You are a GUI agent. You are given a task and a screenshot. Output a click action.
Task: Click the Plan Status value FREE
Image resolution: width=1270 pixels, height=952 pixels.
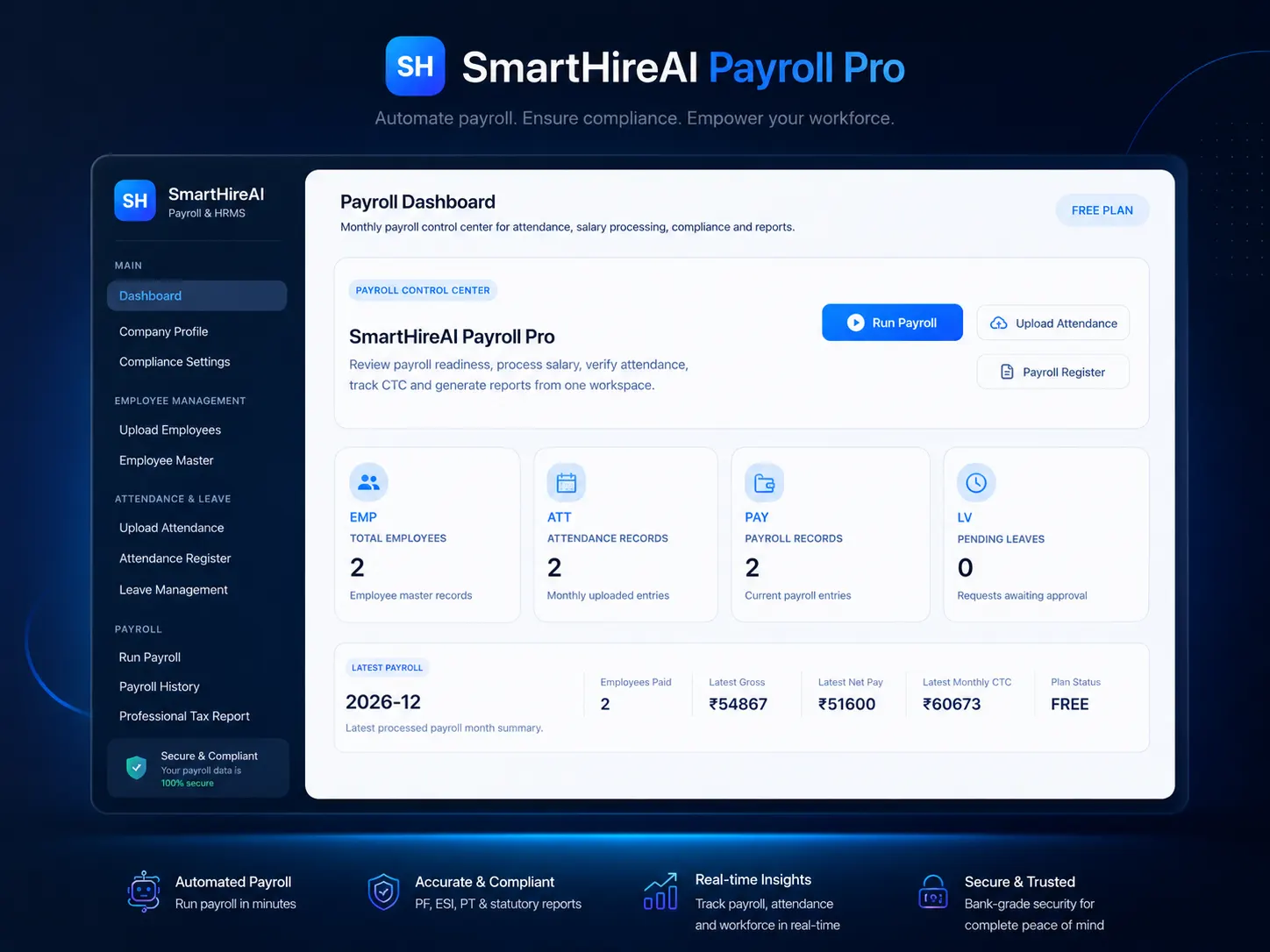pos(1070,704)
